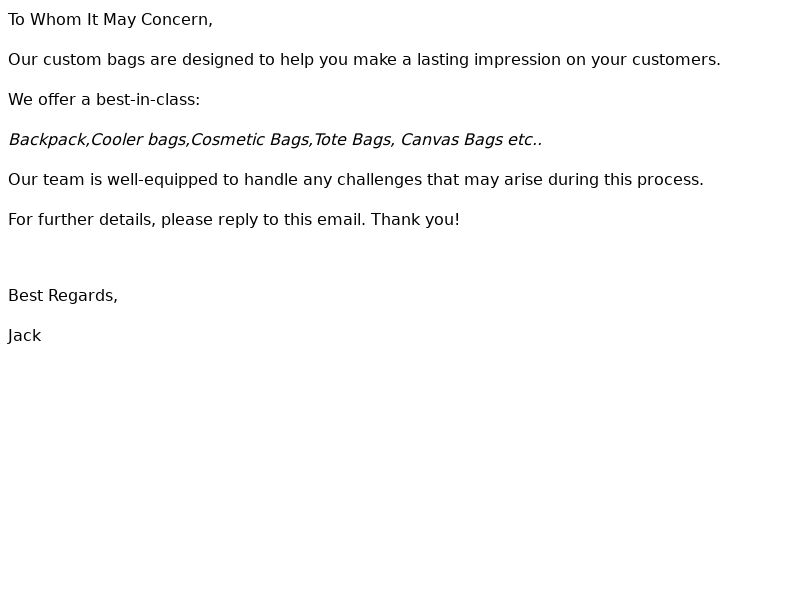Screen dimensions: 800x600
Task: Click the word "process" at the sentence end
Action: (672, 180)
